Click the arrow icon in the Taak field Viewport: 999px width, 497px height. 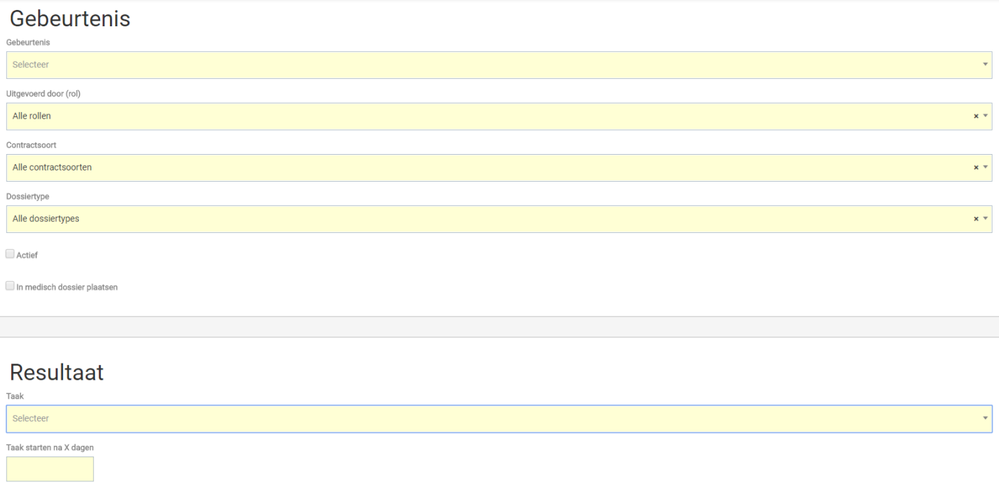[985, 419]
